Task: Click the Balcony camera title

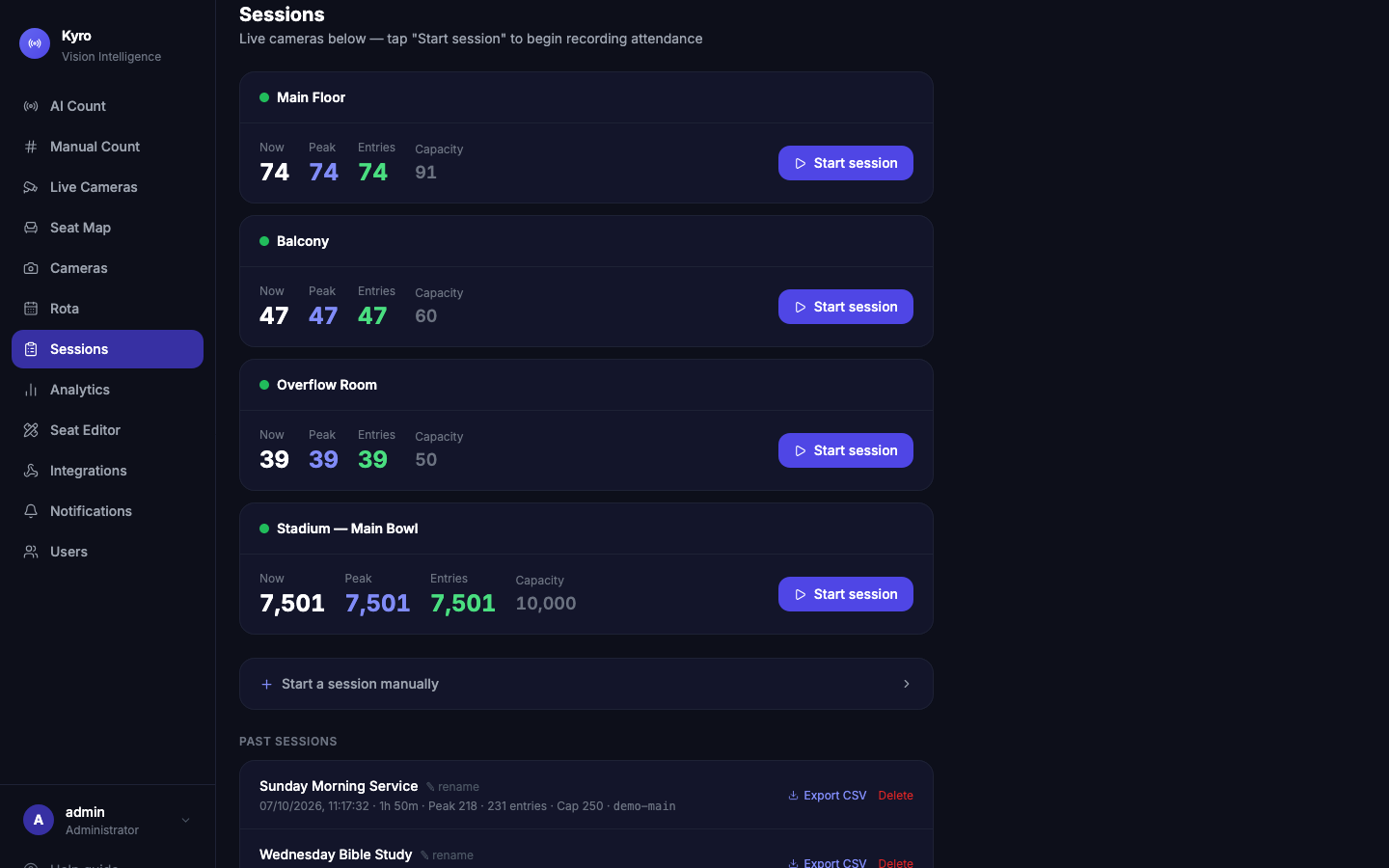Action: [x=303, y=241]
